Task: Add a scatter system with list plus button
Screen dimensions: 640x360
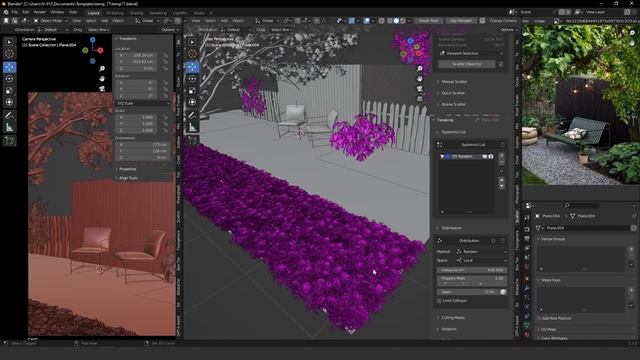Action: tap(502, 156)
